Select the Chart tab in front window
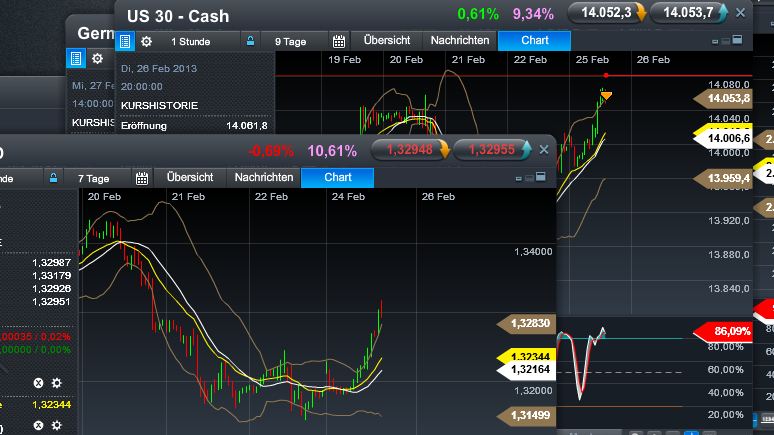Image resolution: width=774 pixels, height=435 pixels. tap(338, 177)
